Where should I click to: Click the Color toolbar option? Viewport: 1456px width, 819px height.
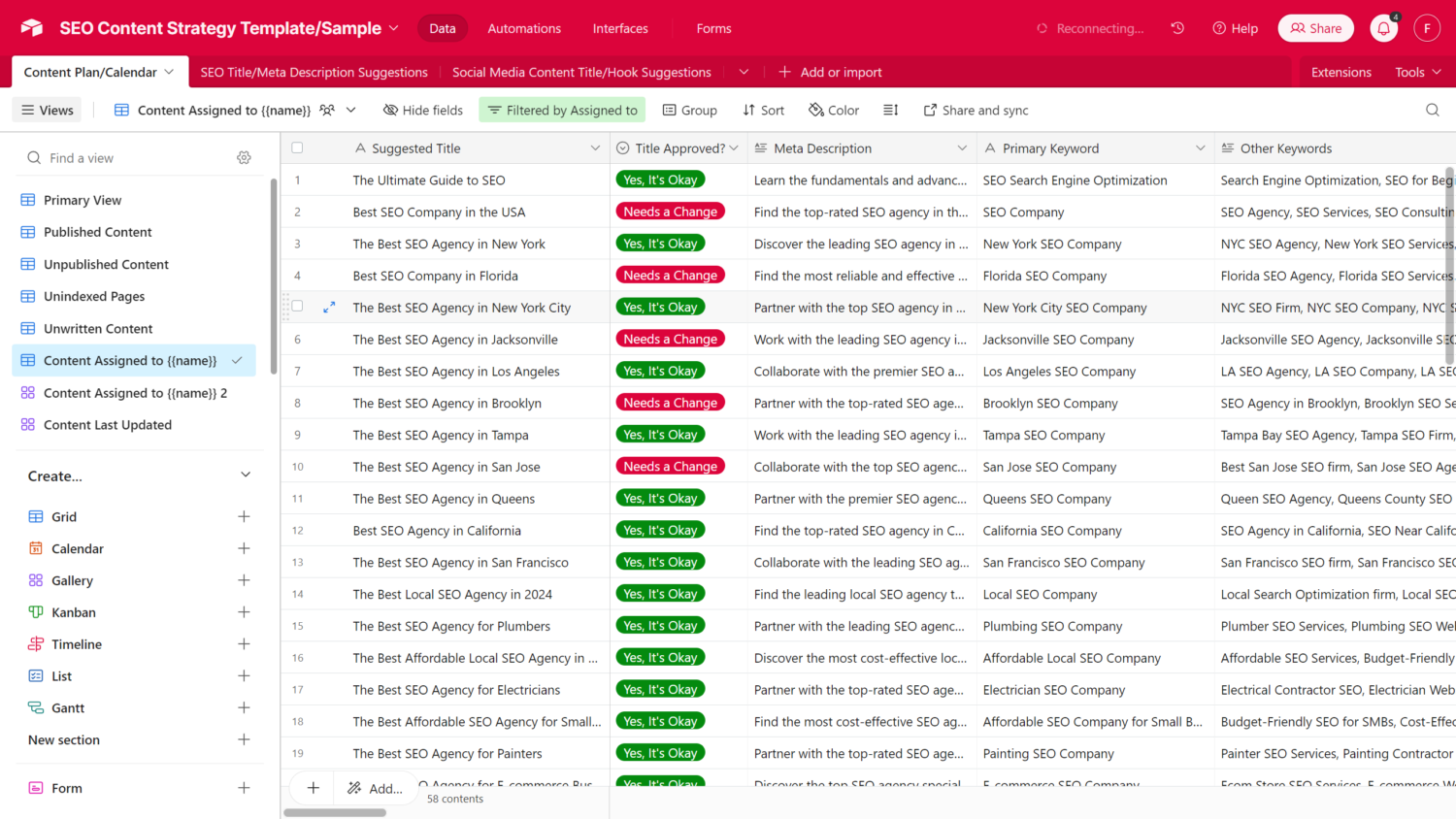834,111
